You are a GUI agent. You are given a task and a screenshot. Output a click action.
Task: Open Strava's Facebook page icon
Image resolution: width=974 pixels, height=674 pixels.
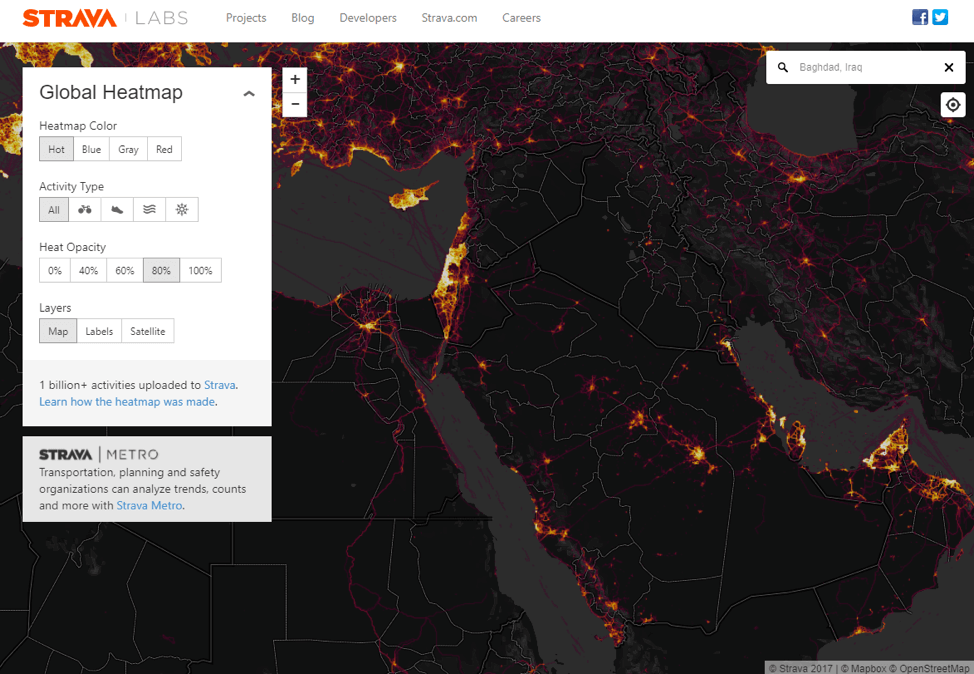tap(920, 17)
